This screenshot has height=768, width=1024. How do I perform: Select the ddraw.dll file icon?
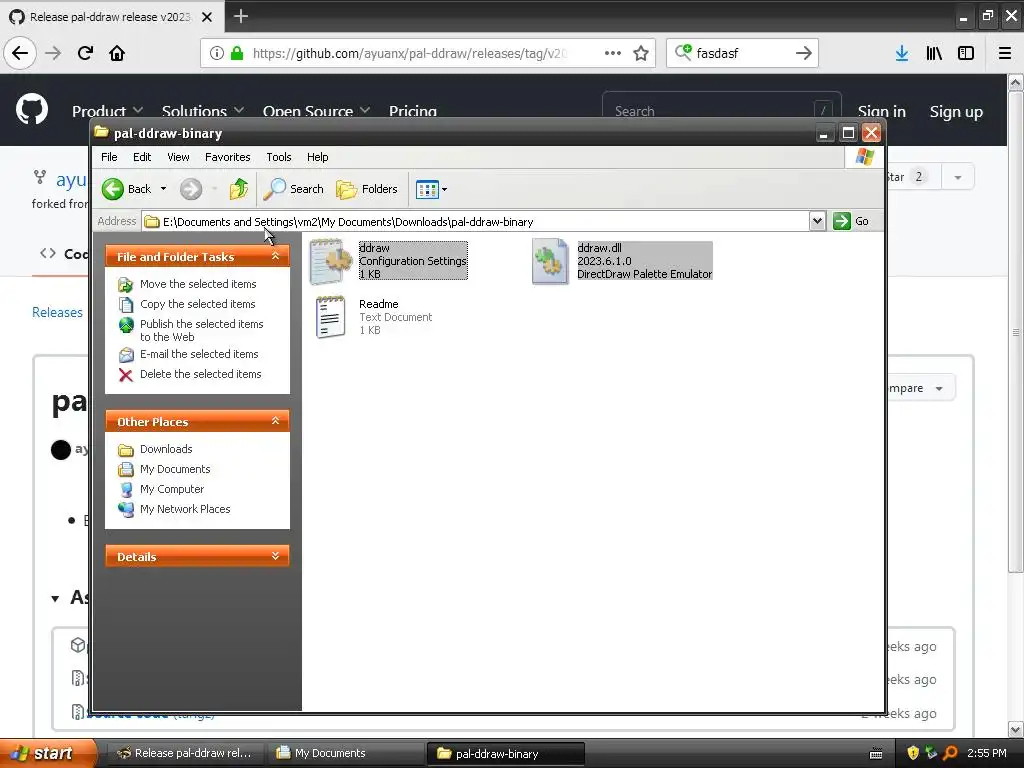[x=550, y=261]
